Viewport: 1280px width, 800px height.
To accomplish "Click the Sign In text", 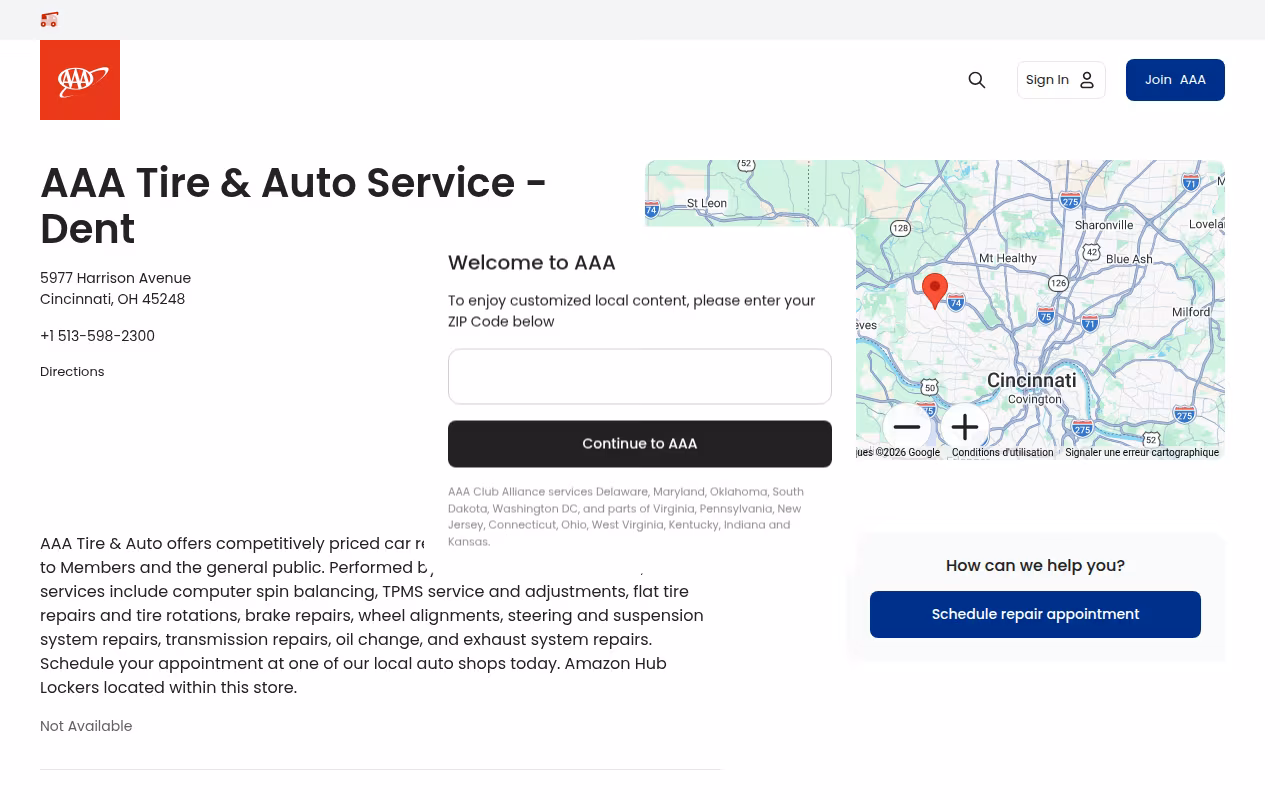I will coord(1047,80).
